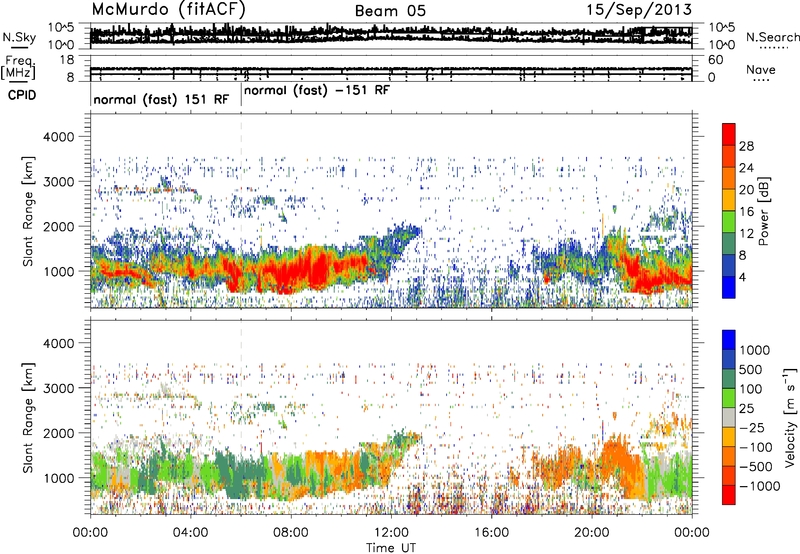Select the 'N.Sky' legend label

click(x=19, y=37)
